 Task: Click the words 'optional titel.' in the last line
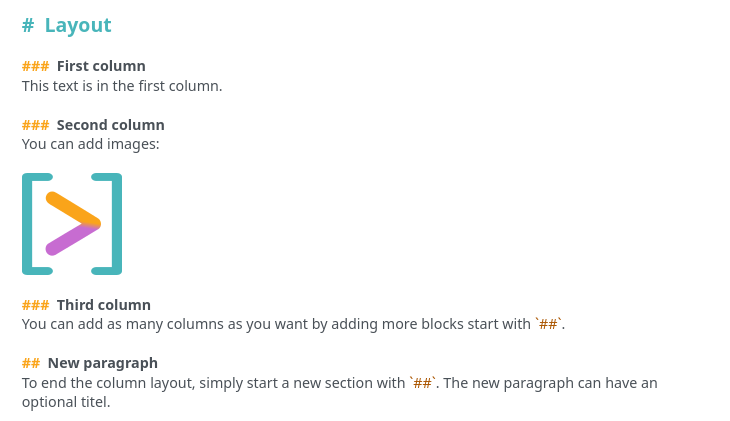(66, 402)
